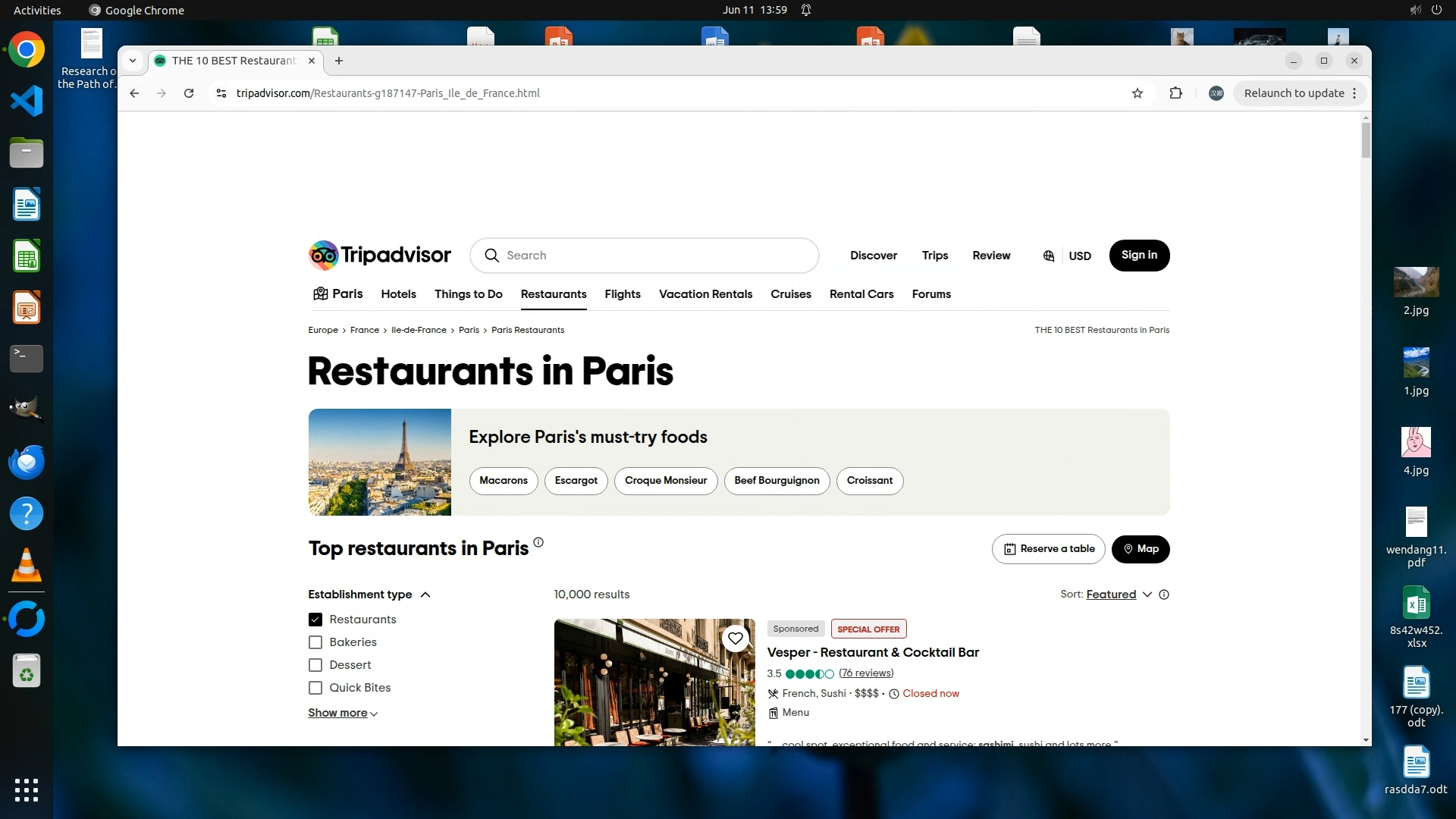
Task: Check the Bakeries checkbox
Action: click(x=315, y=642)
